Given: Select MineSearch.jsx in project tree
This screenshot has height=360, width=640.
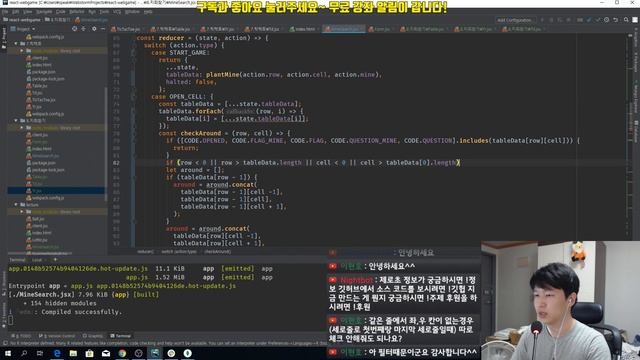Looking at the screenshot, I should pos(42,156).
